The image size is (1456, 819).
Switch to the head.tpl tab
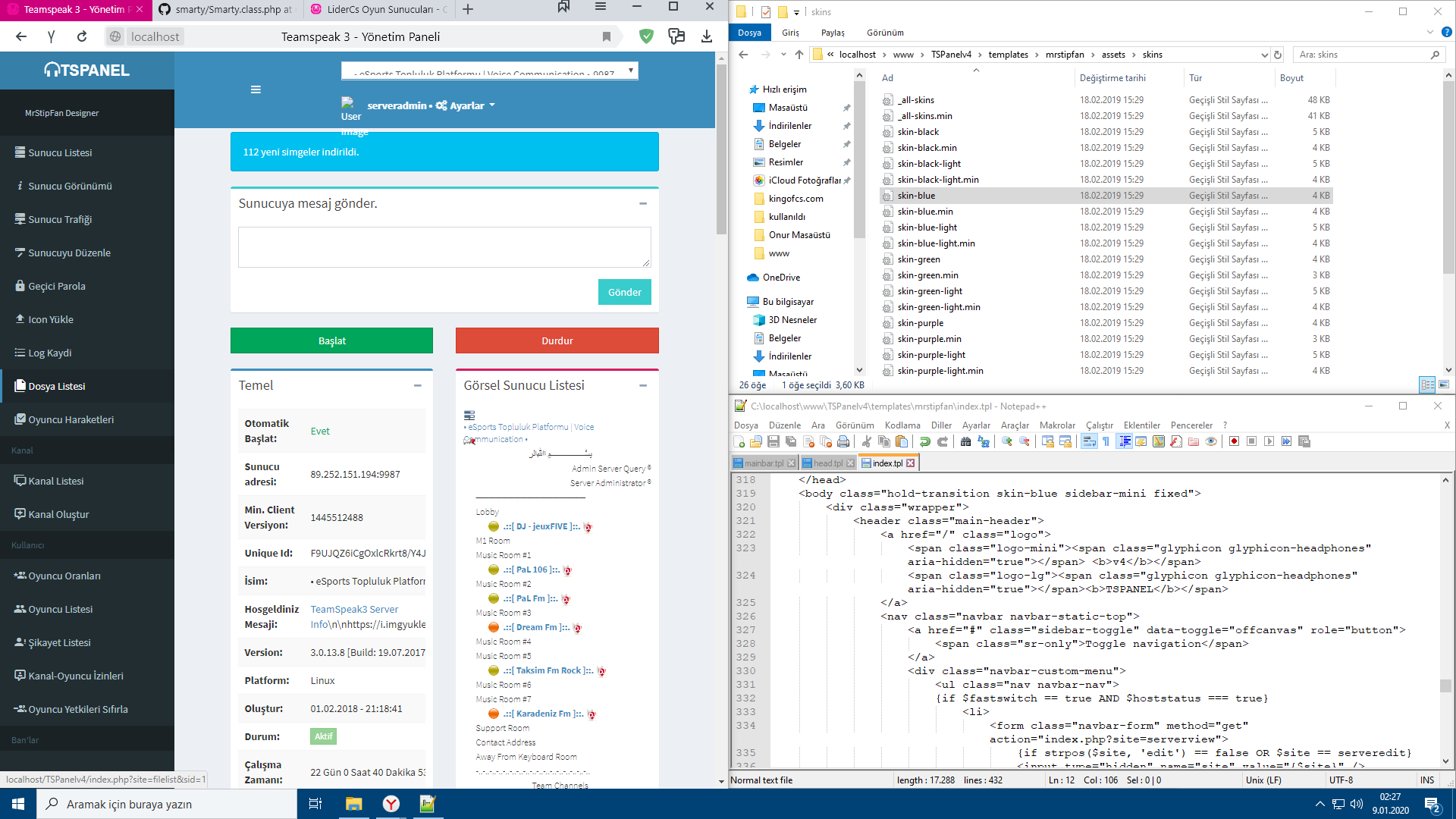tap(827, 463)
